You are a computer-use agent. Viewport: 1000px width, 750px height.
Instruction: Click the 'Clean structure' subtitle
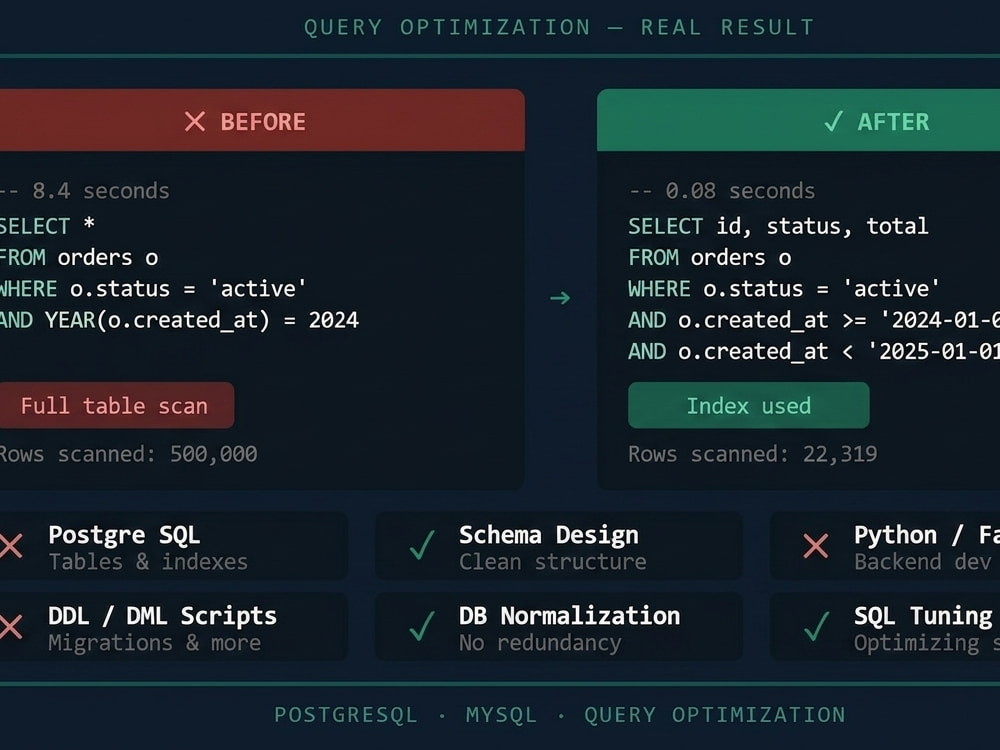(552, 562)
